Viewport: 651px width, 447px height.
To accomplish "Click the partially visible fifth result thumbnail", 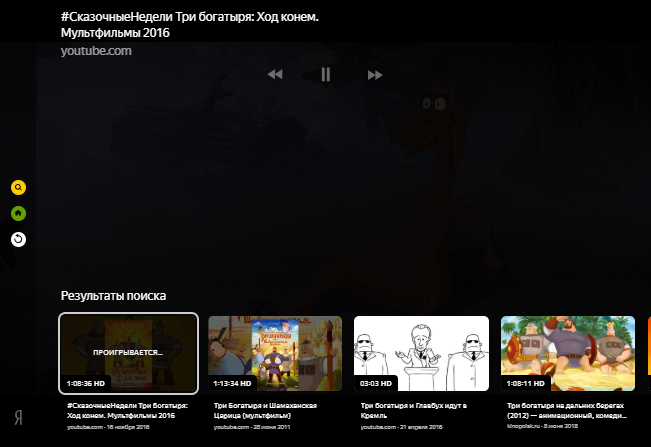I will click(648, 354).
